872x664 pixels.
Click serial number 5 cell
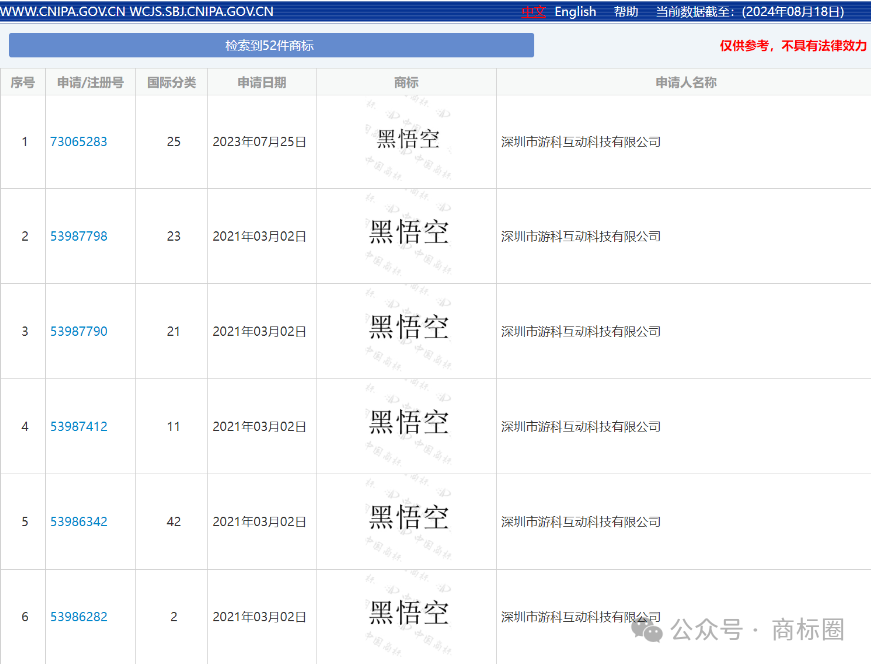pos(24,522)
